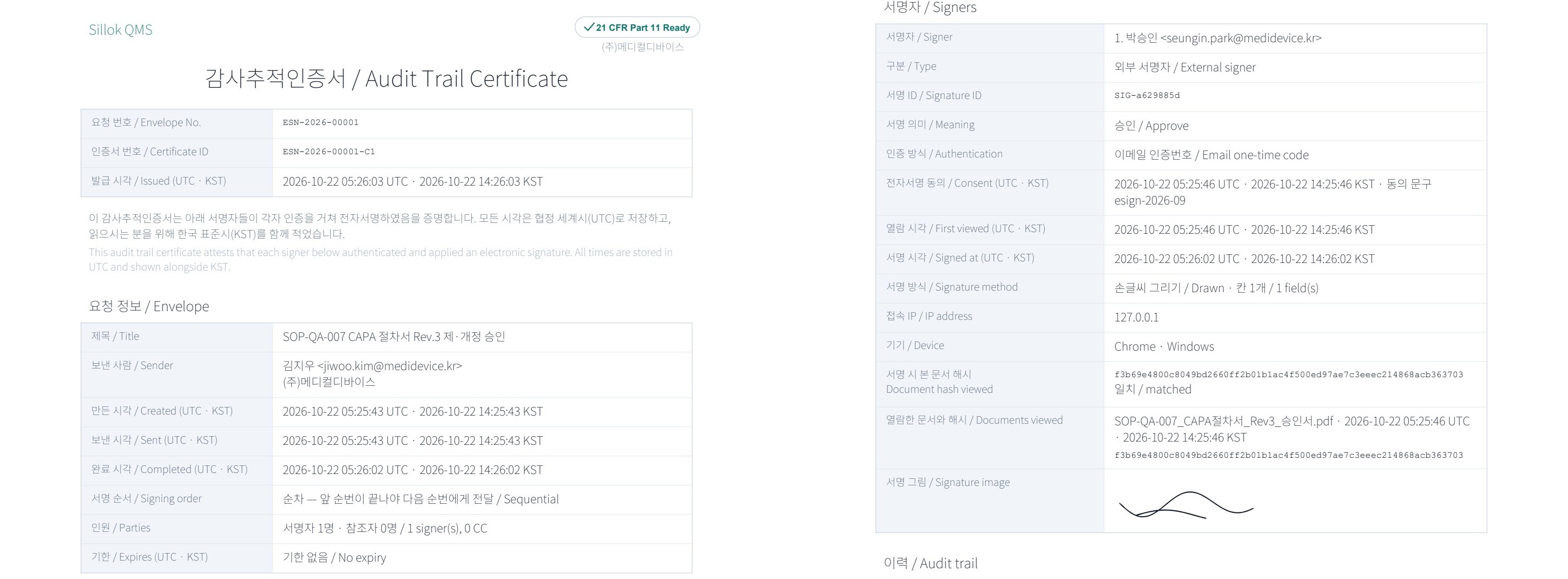Click the Sillok QMS logo text
The width and height of the screenshot is (1568, 579).
[x=121, y=30]
